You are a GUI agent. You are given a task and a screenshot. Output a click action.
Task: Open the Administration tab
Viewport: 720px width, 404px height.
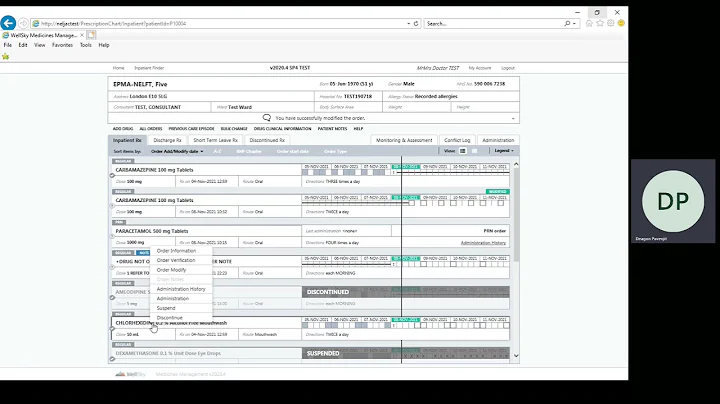498,140
